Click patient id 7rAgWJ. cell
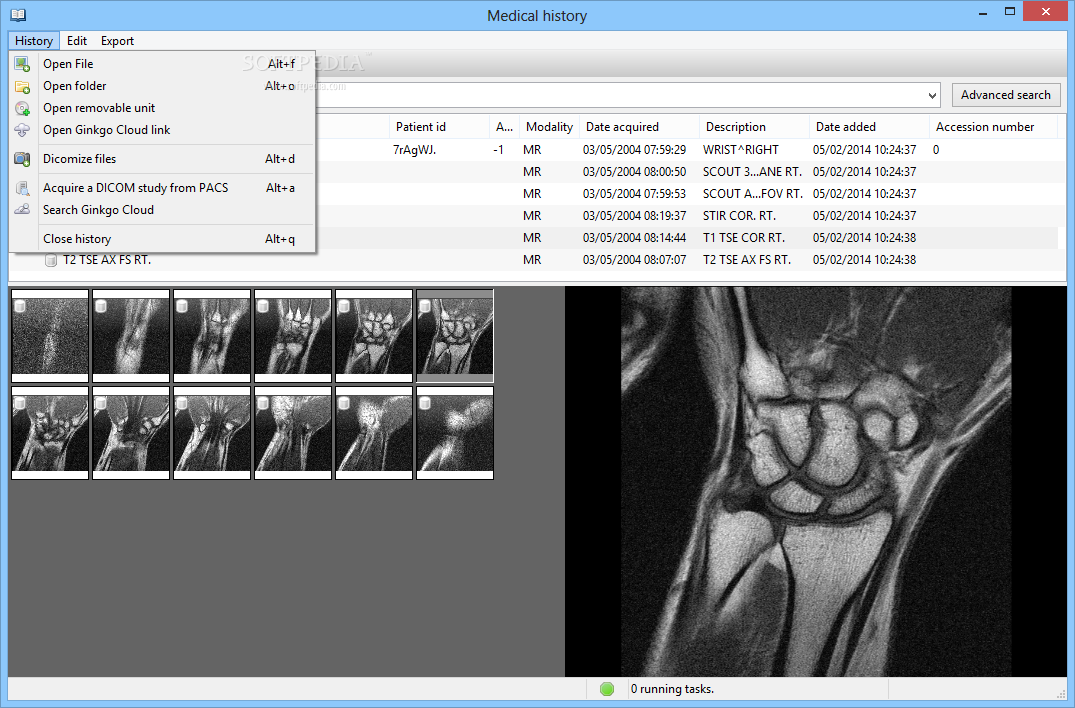 click(414, 149)
